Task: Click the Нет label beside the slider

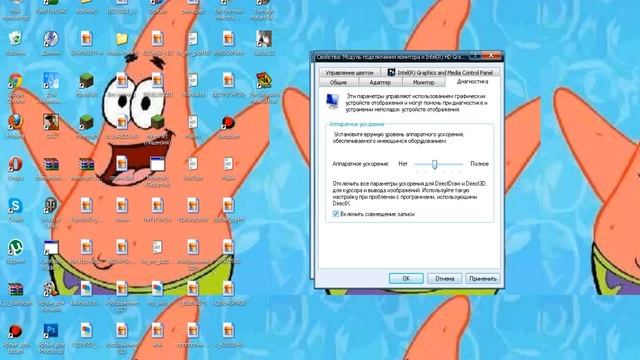Action: pos(403,164)
